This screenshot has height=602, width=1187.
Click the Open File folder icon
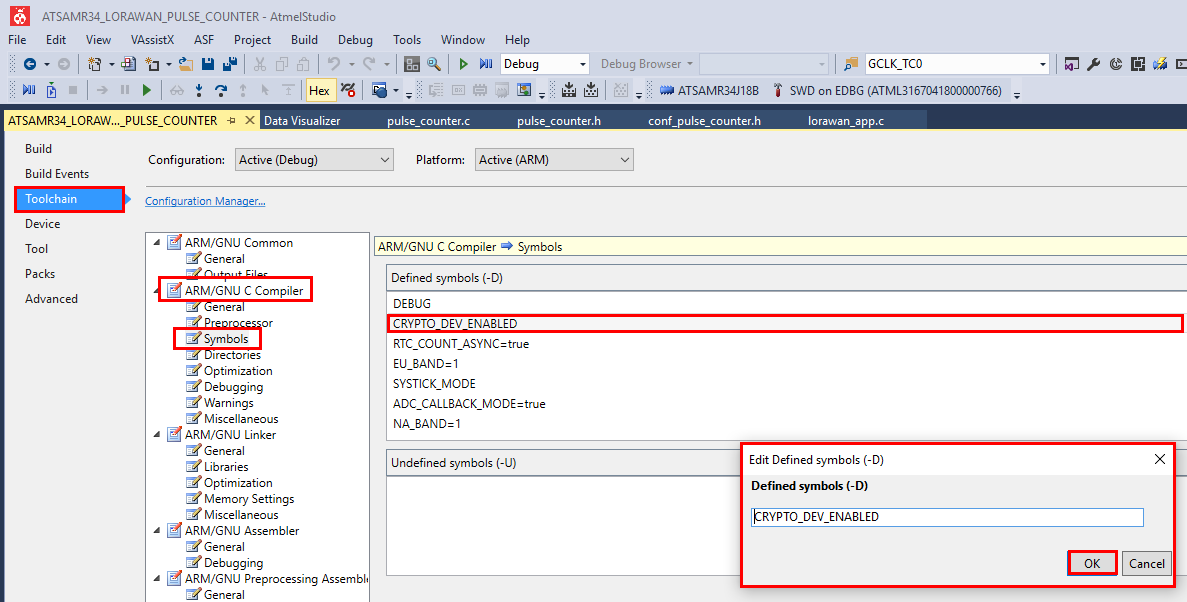point(186,64)
